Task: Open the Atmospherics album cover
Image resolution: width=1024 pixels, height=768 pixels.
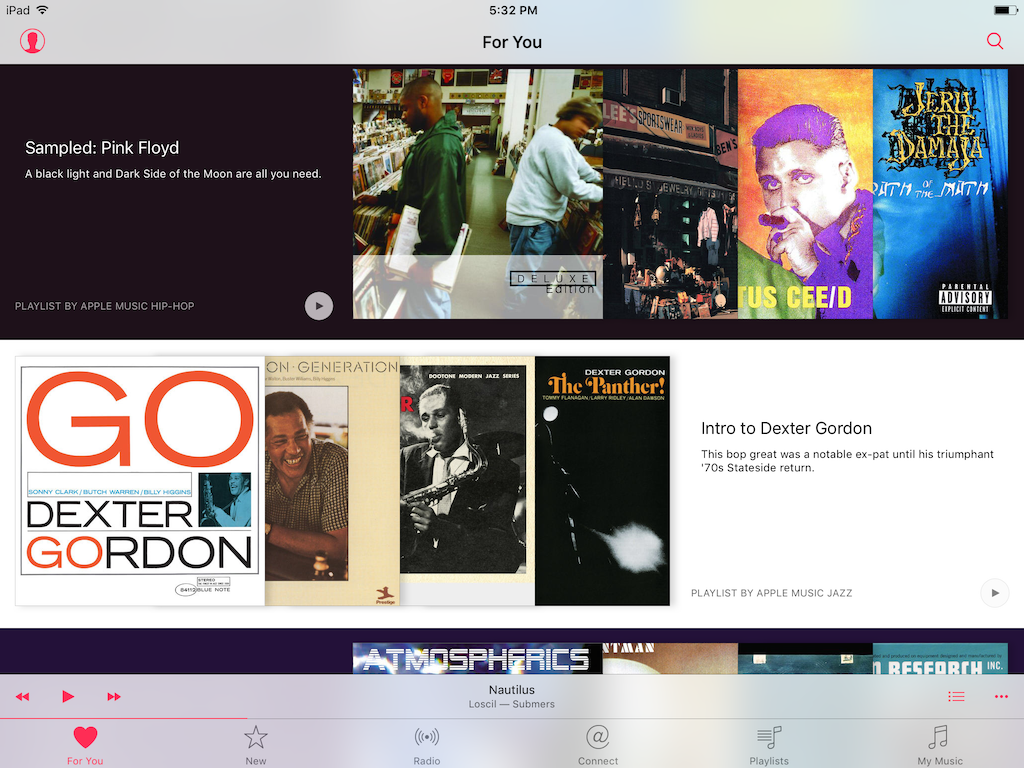Action: pyautogui.click(x=477, y=658)
